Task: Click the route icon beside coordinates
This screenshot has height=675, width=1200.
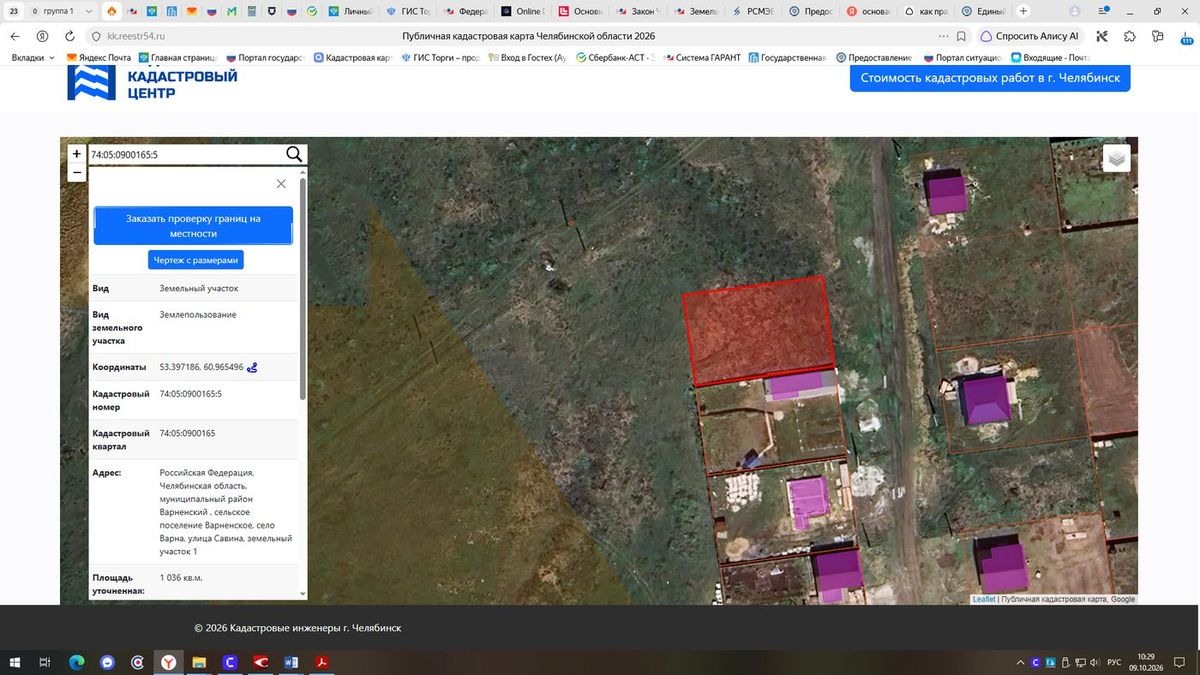Action: click(x=252, y=367)
